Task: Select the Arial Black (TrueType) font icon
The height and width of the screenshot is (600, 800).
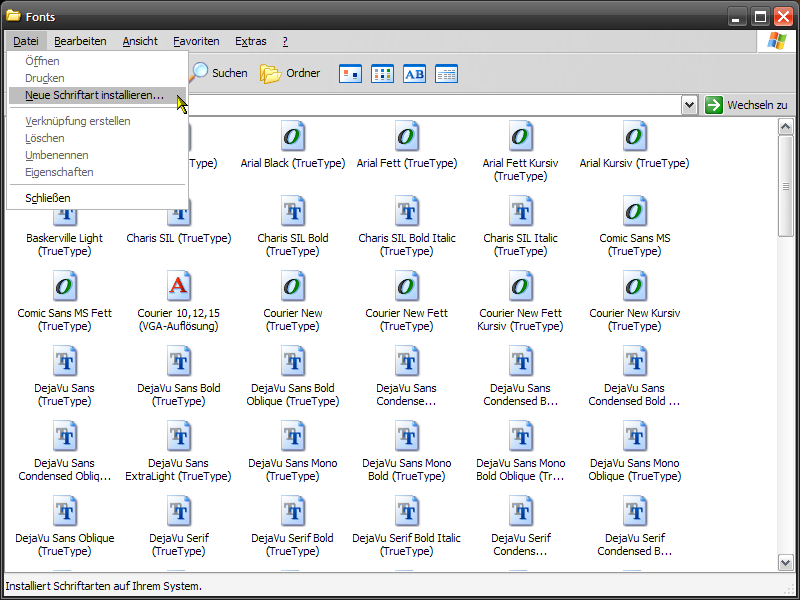Action: point(293,137)
